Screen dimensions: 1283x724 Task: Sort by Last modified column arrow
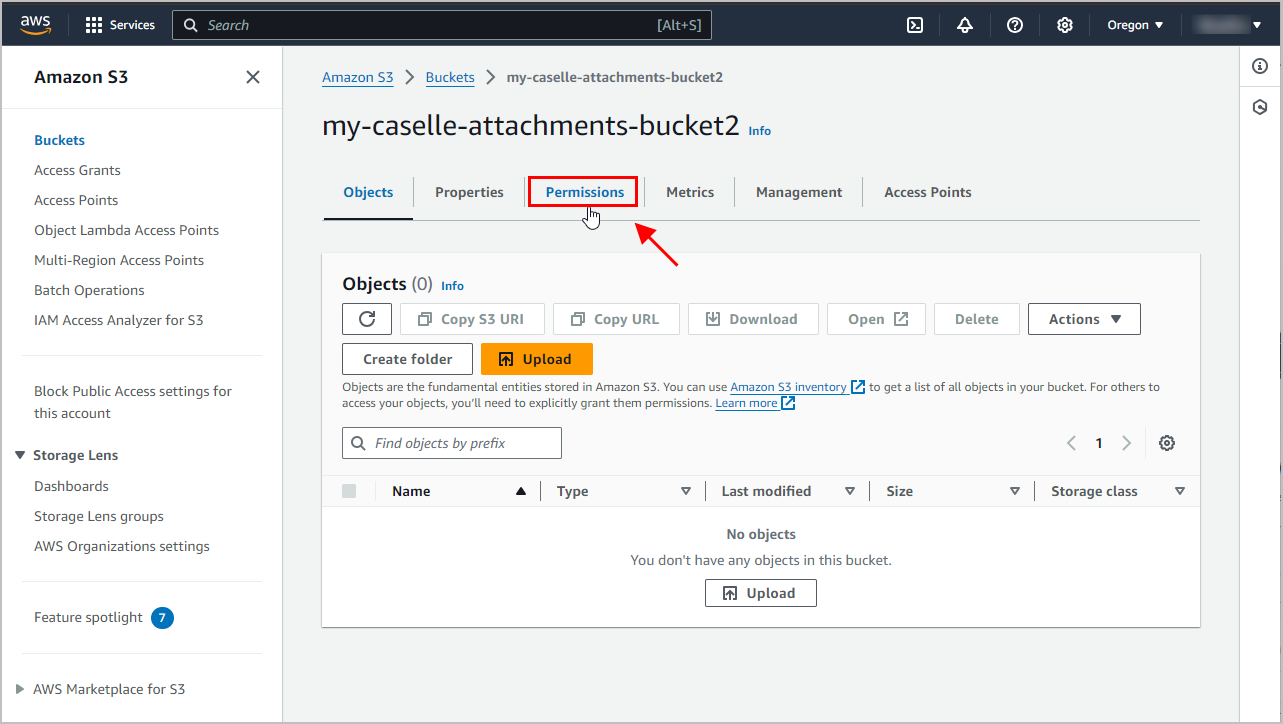coord(850,491)
